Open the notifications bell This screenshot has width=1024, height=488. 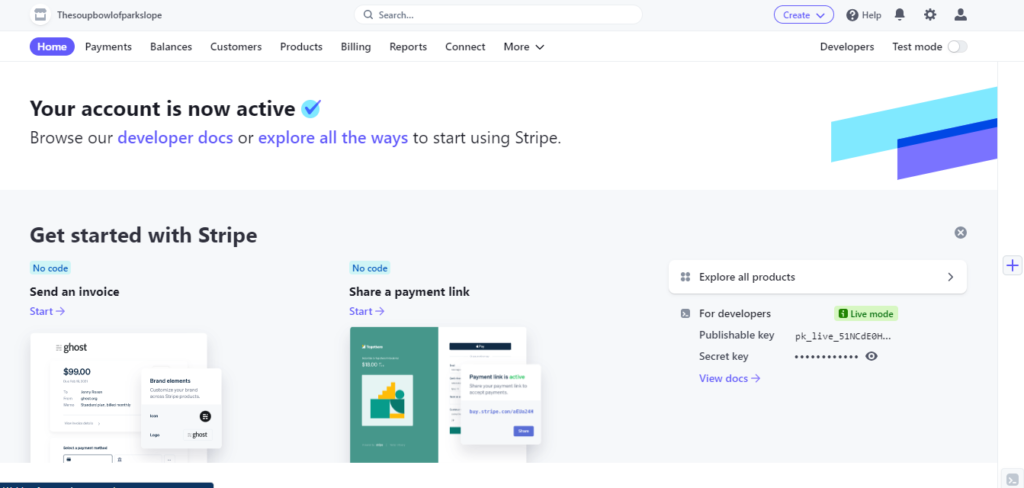point(900,14)
